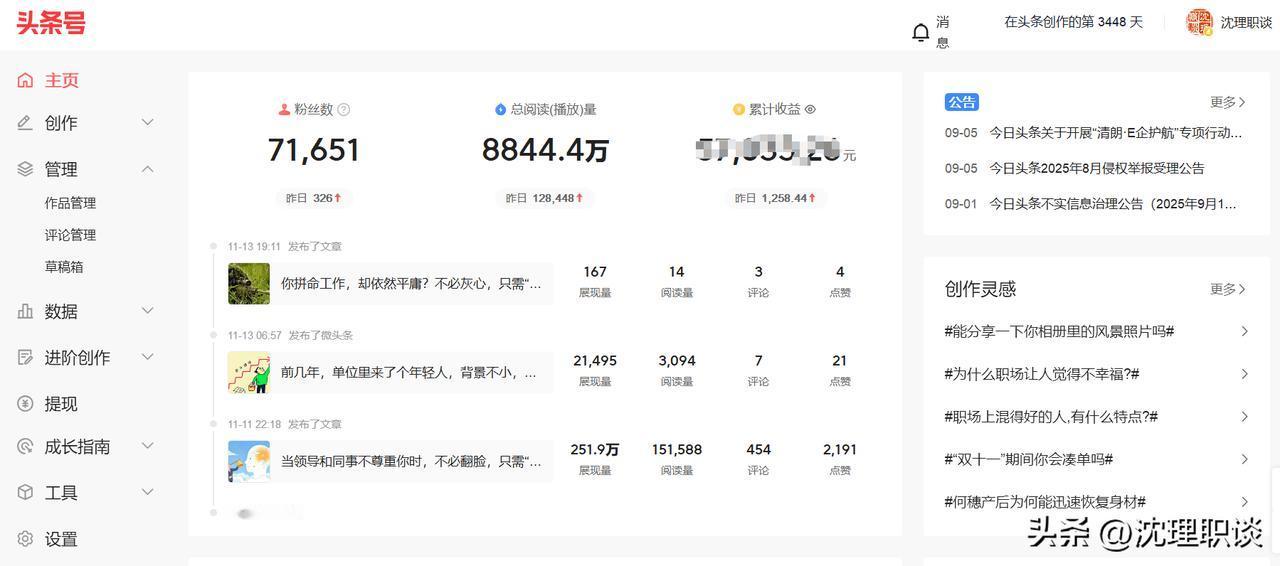The height and width of the screenshot is (566, 1280).
Task: Click the 进阶创作 document icon in the sidebar
Action: [x=25, y=357]
